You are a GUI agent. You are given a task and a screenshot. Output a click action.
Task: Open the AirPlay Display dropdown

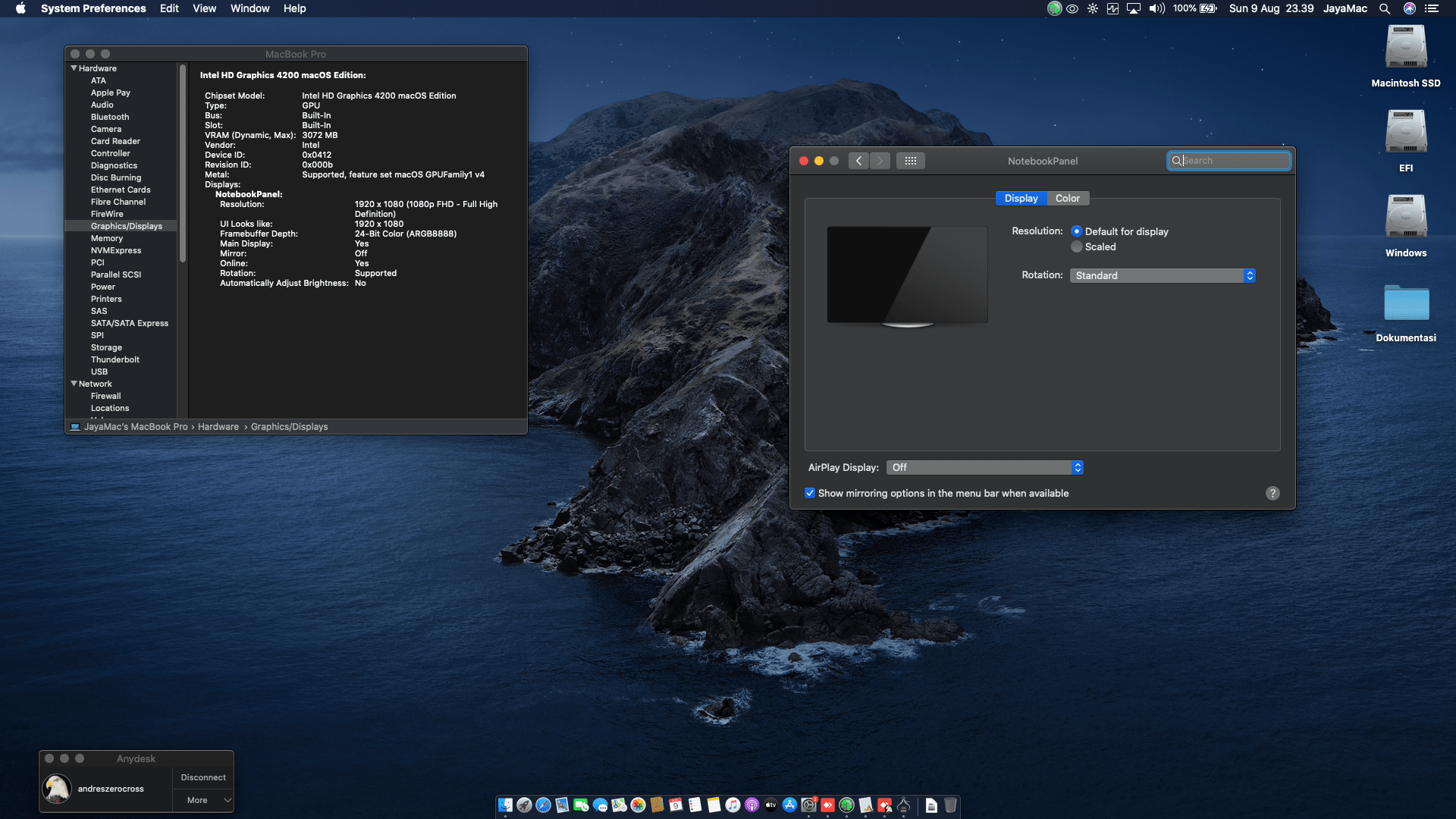click(984, 467)
